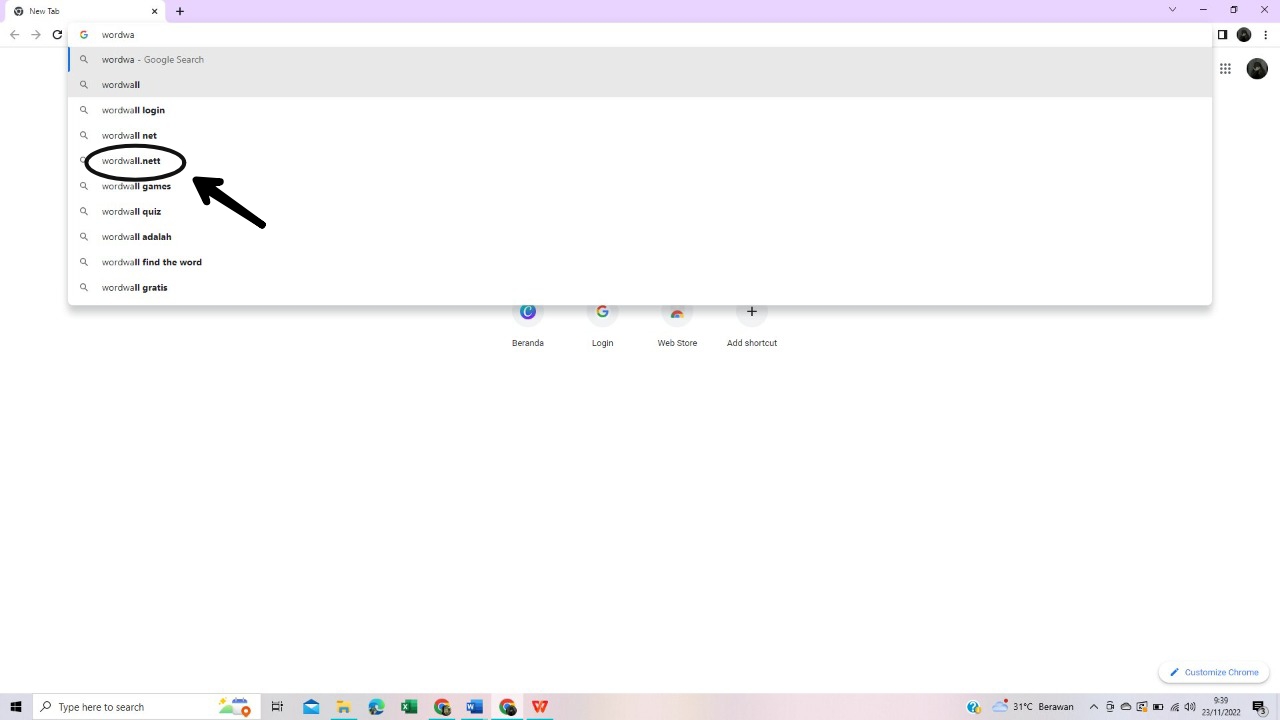The width and height of the screenshot is (1280, 720).
Task: Select the 'wordwall games' suggestion
Action: tap(640, 186)
